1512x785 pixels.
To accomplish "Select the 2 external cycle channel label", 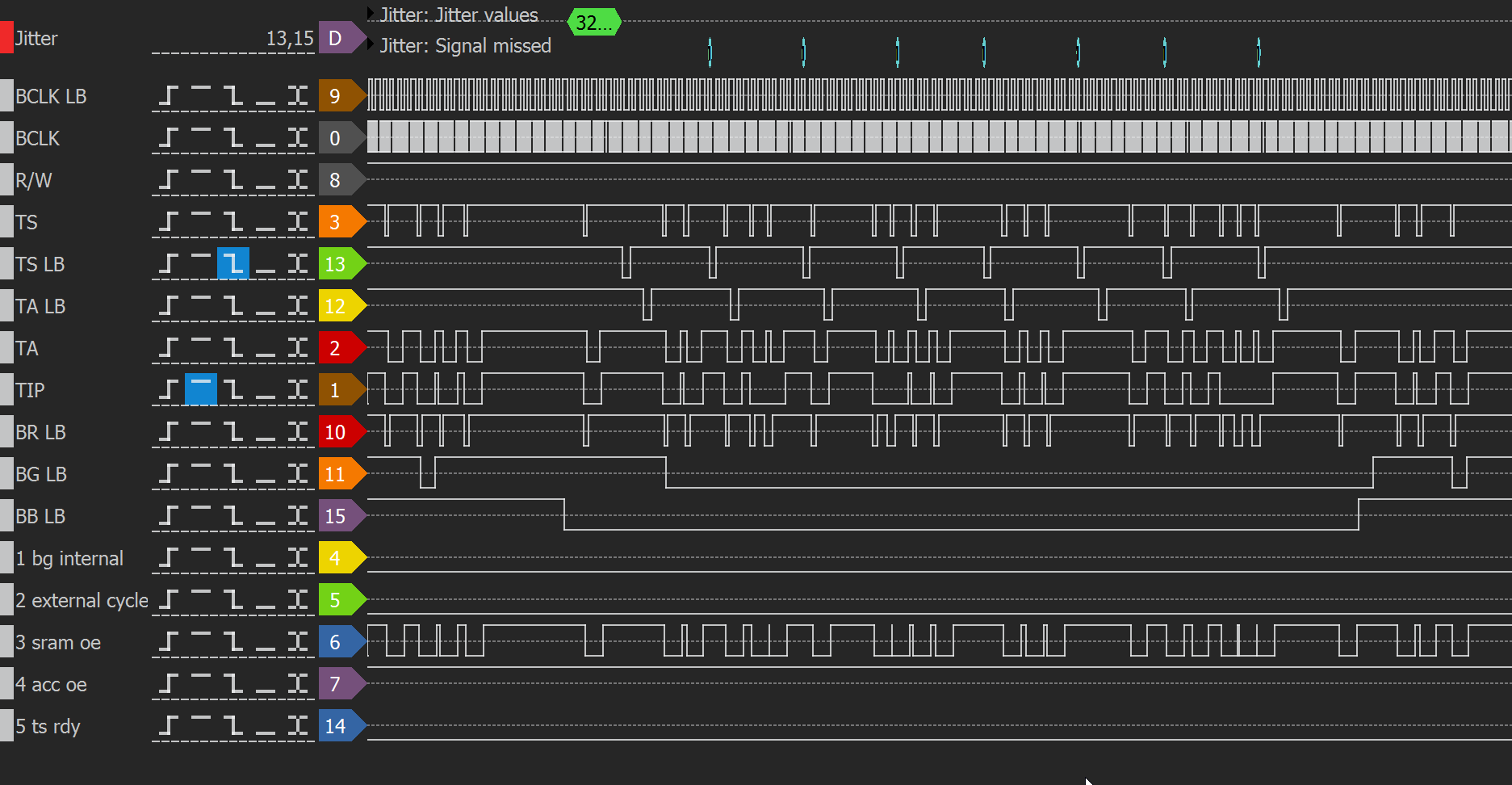I will [82, 600].
